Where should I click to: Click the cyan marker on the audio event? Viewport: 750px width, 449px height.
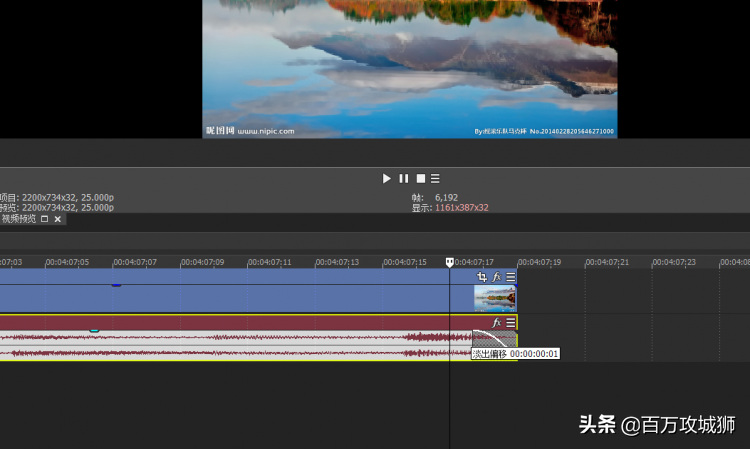(94, 330)
